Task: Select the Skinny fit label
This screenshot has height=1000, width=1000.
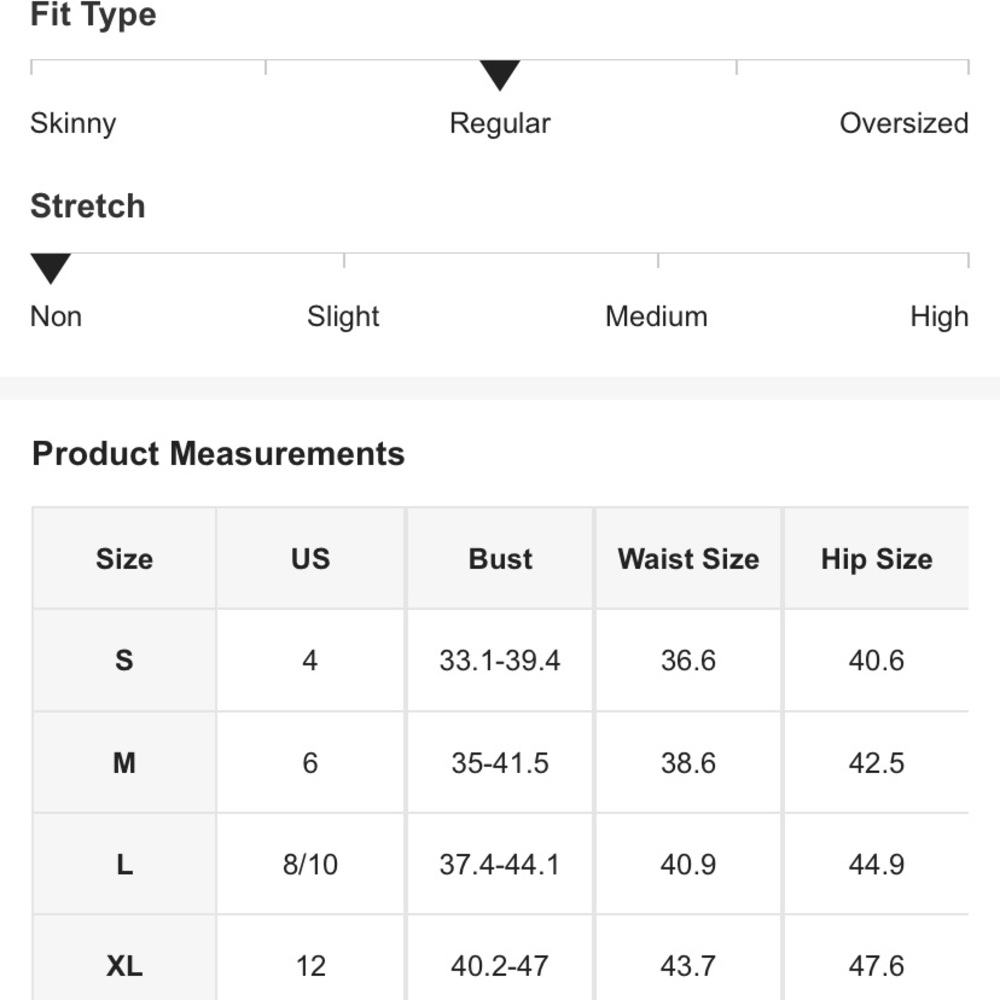Action: coord(73,123)
